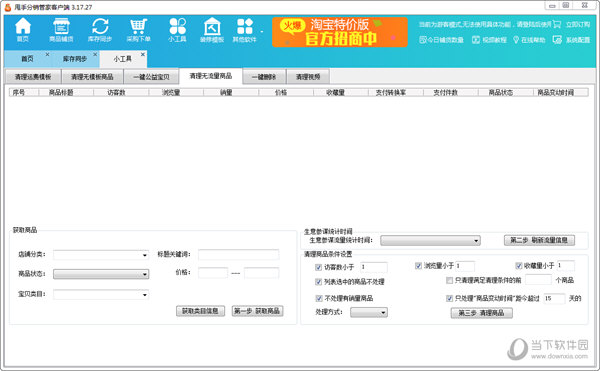Close the 库存同步 page tab

(95, 54)
